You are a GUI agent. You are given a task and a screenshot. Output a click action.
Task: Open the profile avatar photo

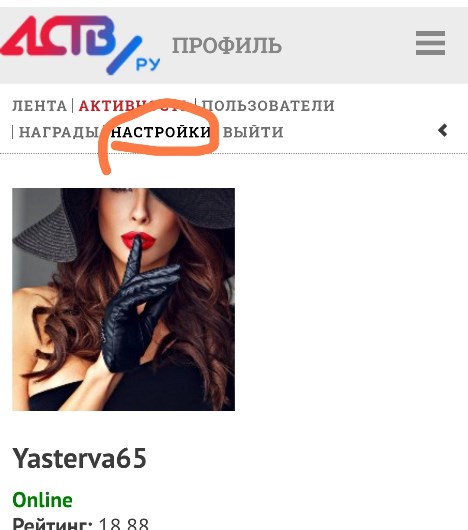click(x=124, y=299)
